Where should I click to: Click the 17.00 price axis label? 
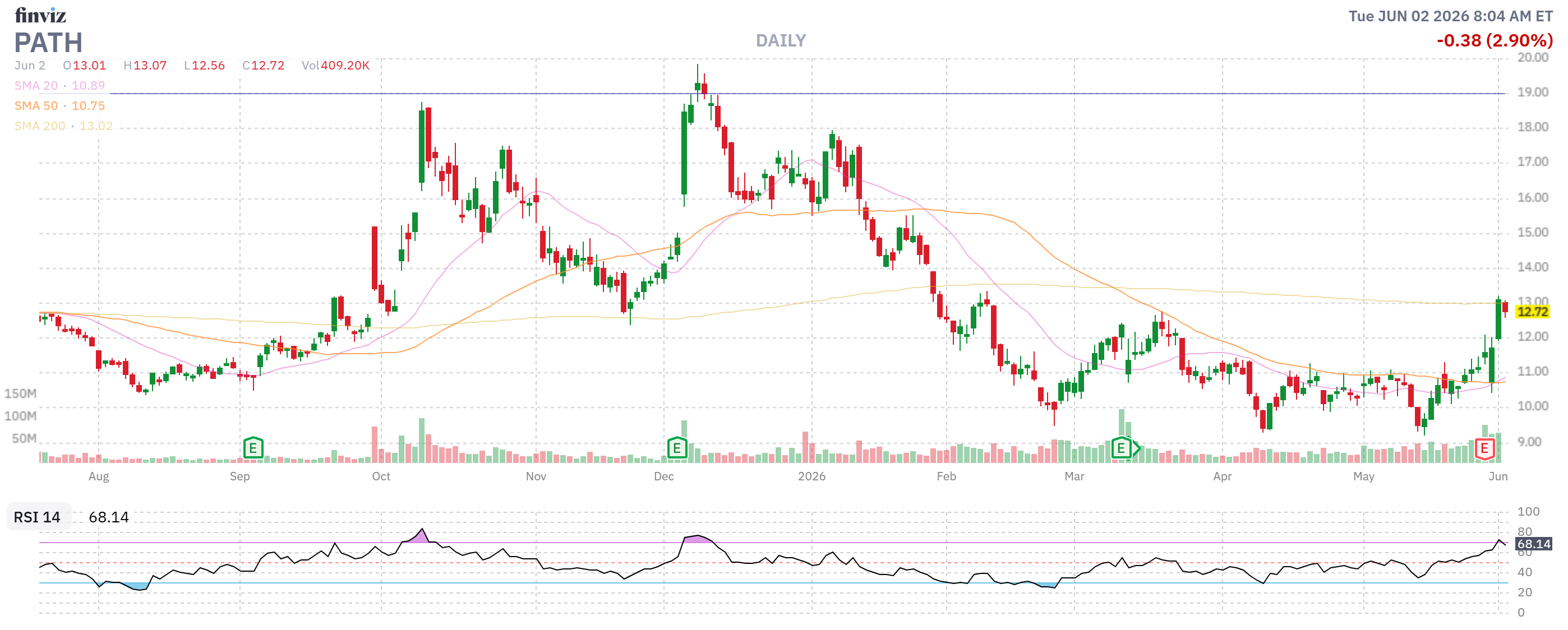[1533, 162]
